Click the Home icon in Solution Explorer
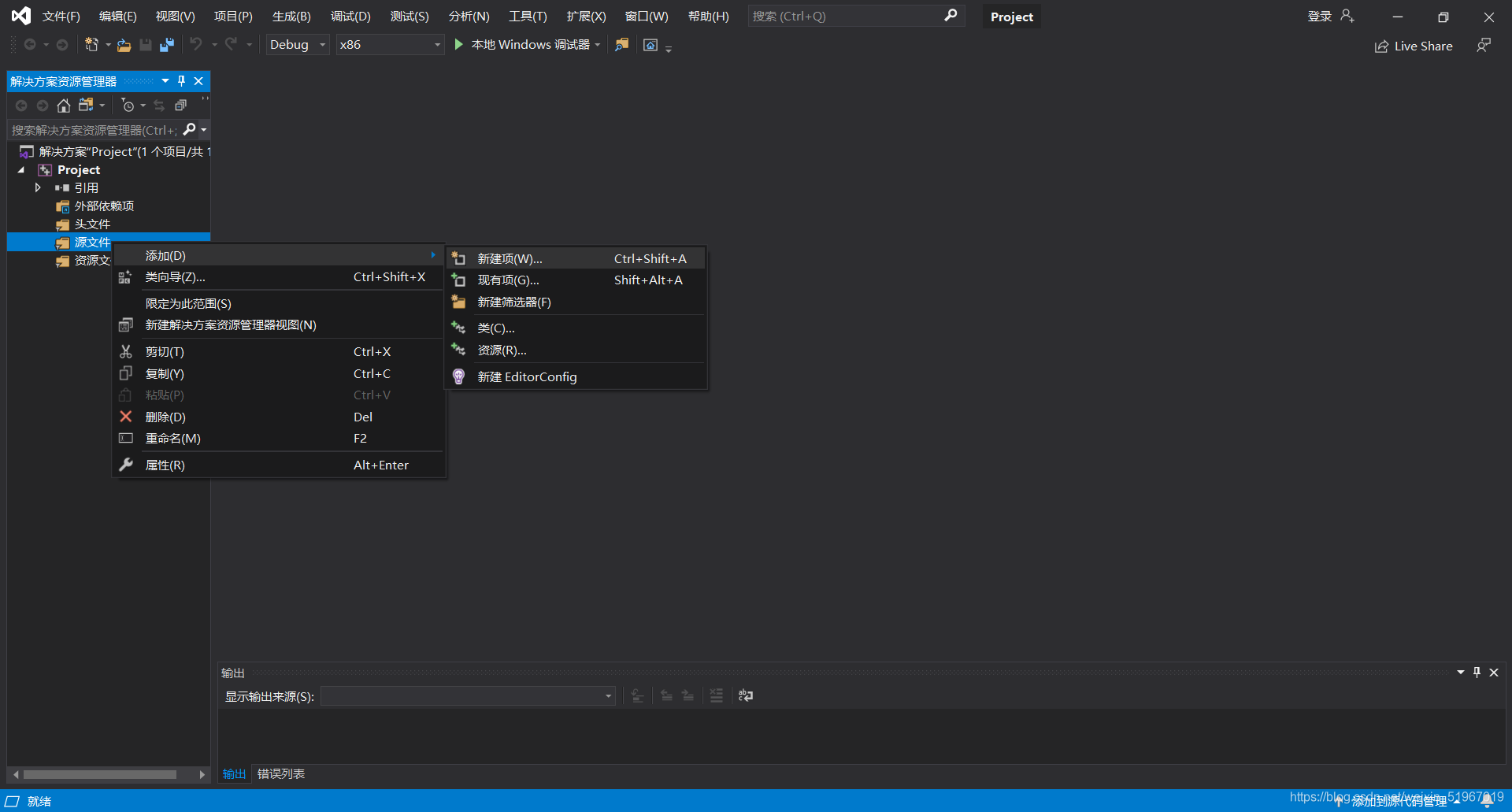The width and height of the screenshot is (1512, 812). pos(64,106)
